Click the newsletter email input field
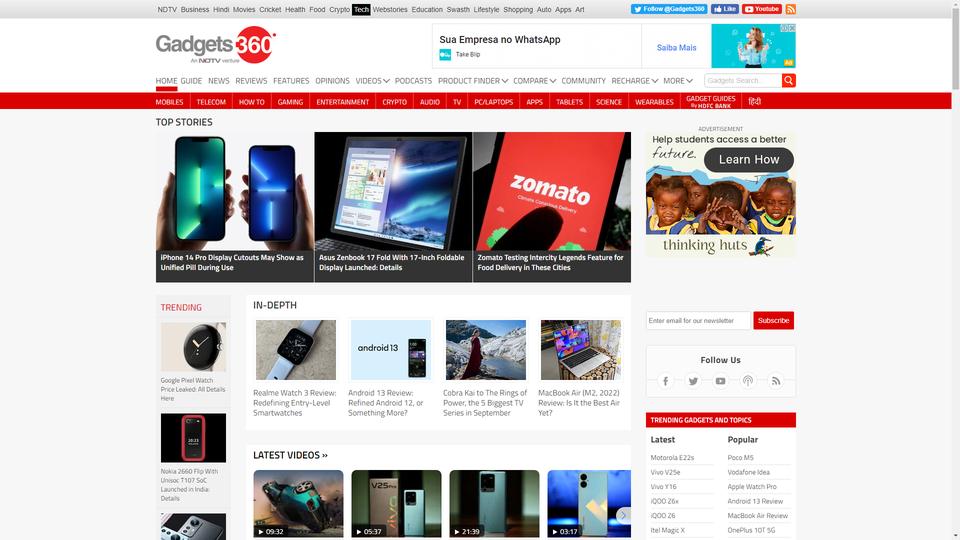Screen dimensions: 960x540 698,320
